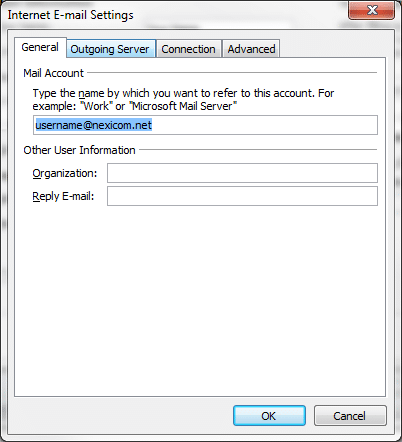Close the Internet E-mail Settings dialog
Image resolution: width=402 pixels, height=442 pixels.
(372, 10)
